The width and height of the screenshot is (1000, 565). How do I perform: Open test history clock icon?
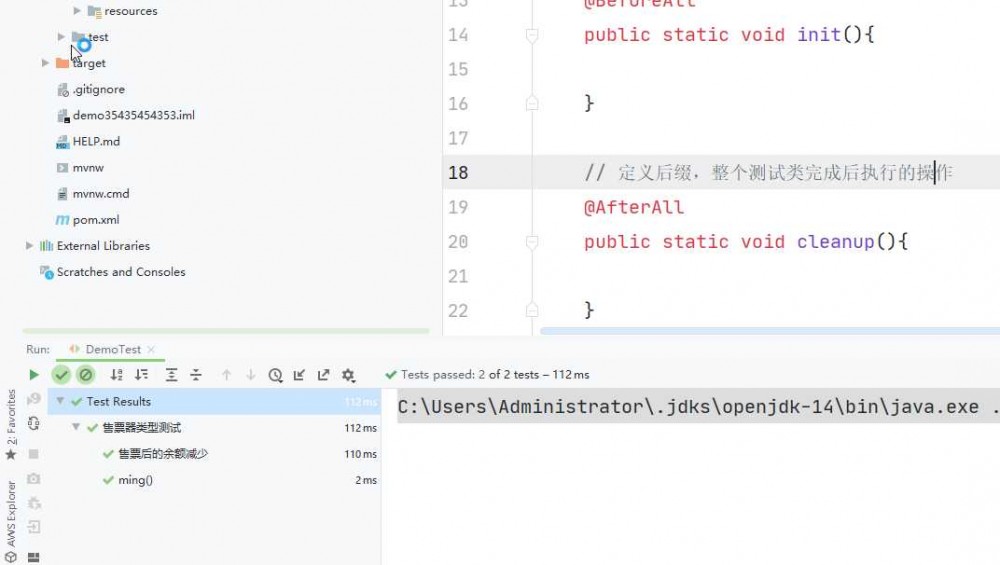(x=275, y=375)
